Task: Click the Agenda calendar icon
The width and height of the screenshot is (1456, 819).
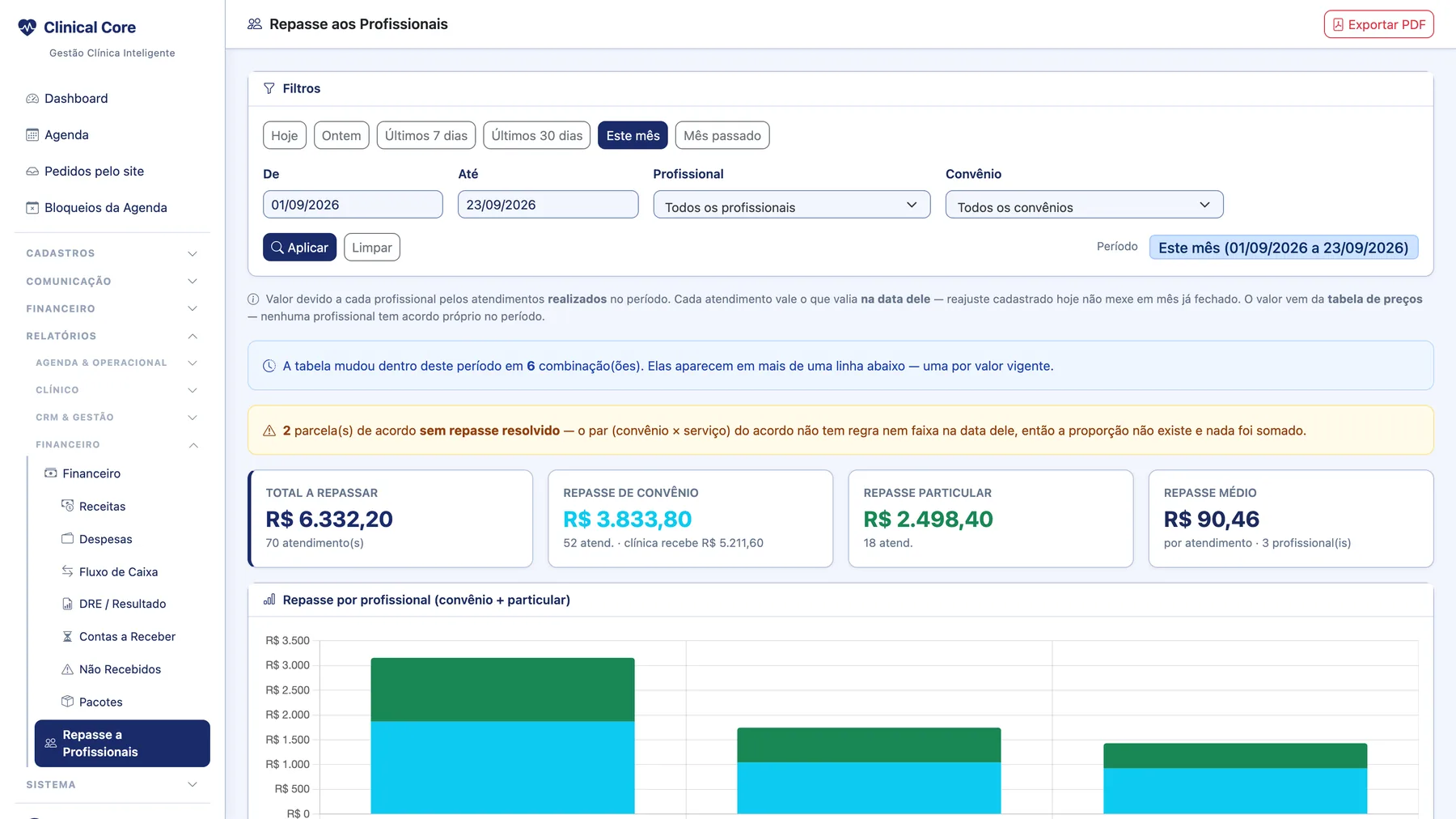Action: (x=32, y=135)
